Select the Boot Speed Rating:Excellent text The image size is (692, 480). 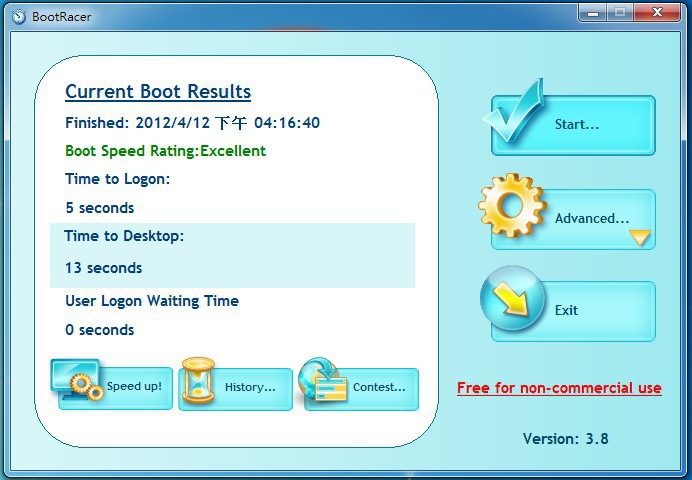click(x=165, y=151)
